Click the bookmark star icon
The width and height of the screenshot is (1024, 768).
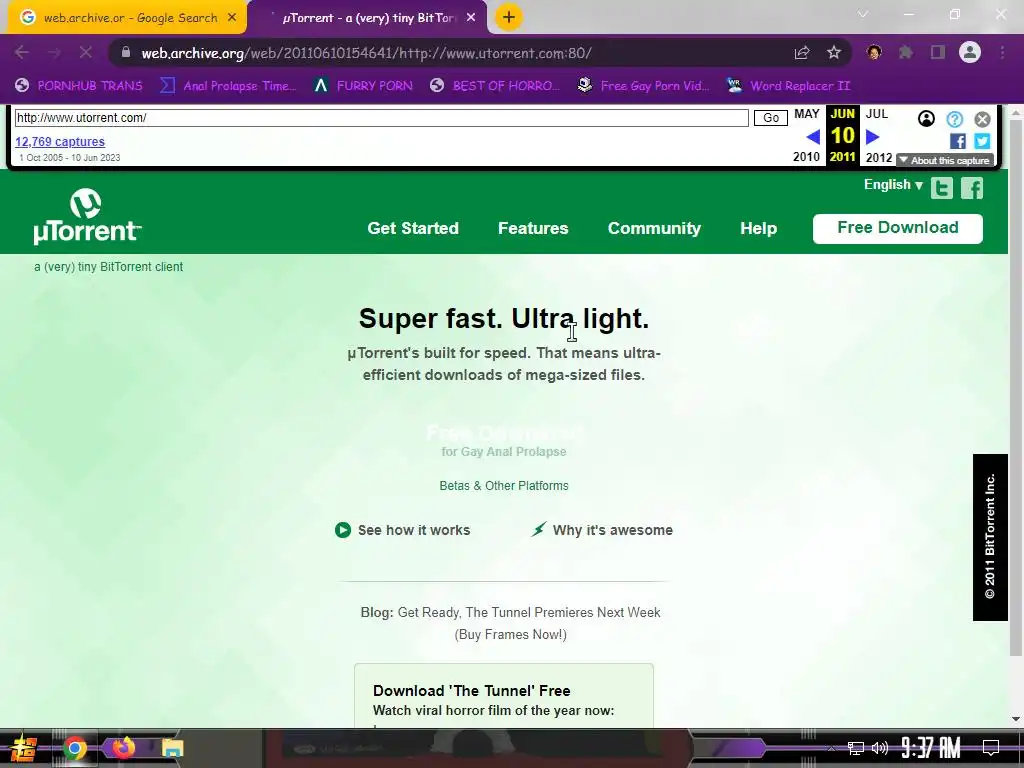click(834, 53)
